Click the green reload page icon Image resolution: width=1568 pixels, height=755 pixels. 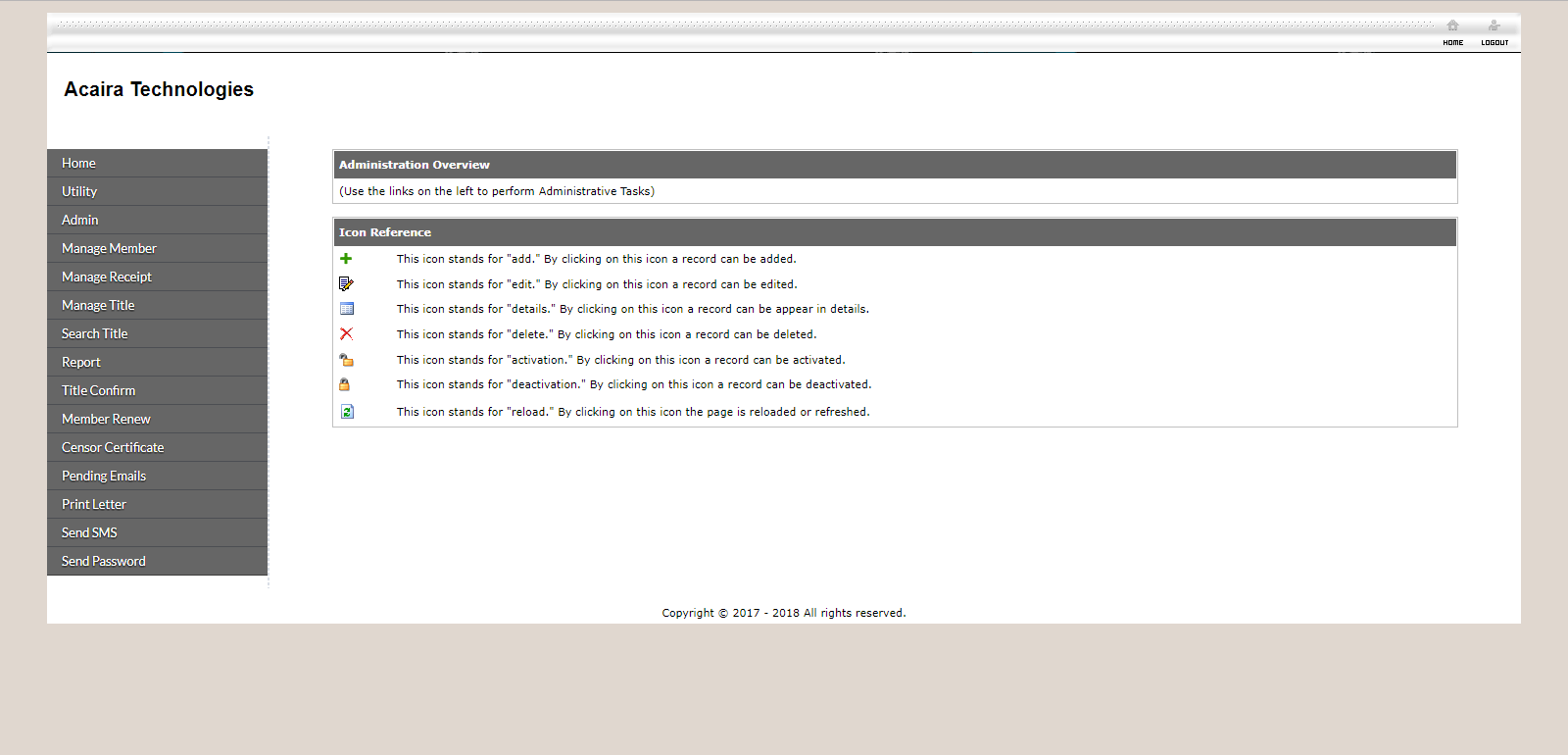(x=347, y=412)
